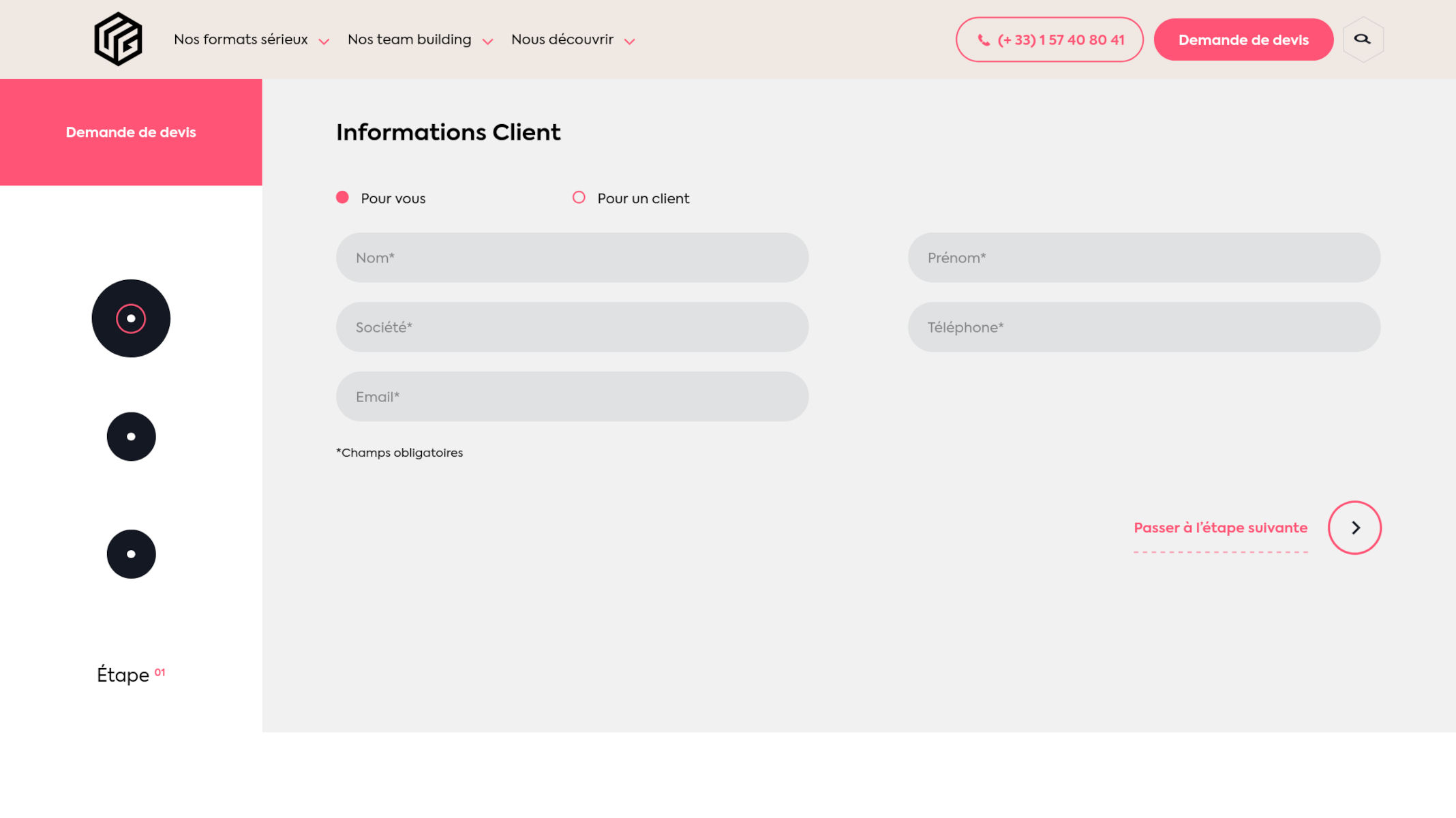The image size is (1456, 818).
Task: Focus the "Email*" input field
Action: coord(572,397)
